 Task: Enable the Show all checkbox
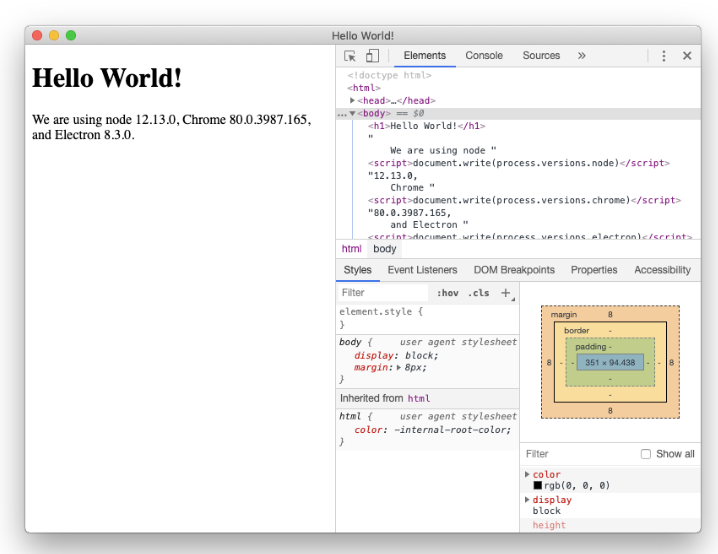pyautogui.click(x=646, y=454)
